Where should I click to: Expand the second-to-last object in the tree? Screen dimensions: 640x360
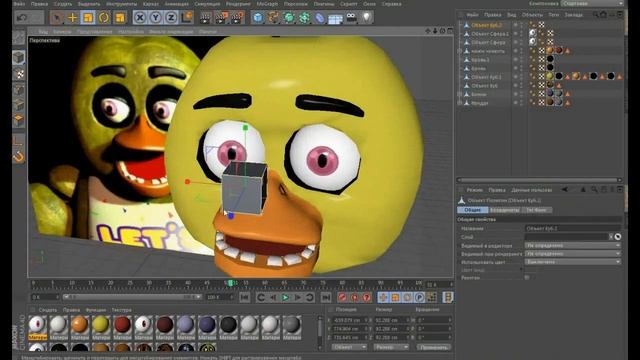pos(460,94)
